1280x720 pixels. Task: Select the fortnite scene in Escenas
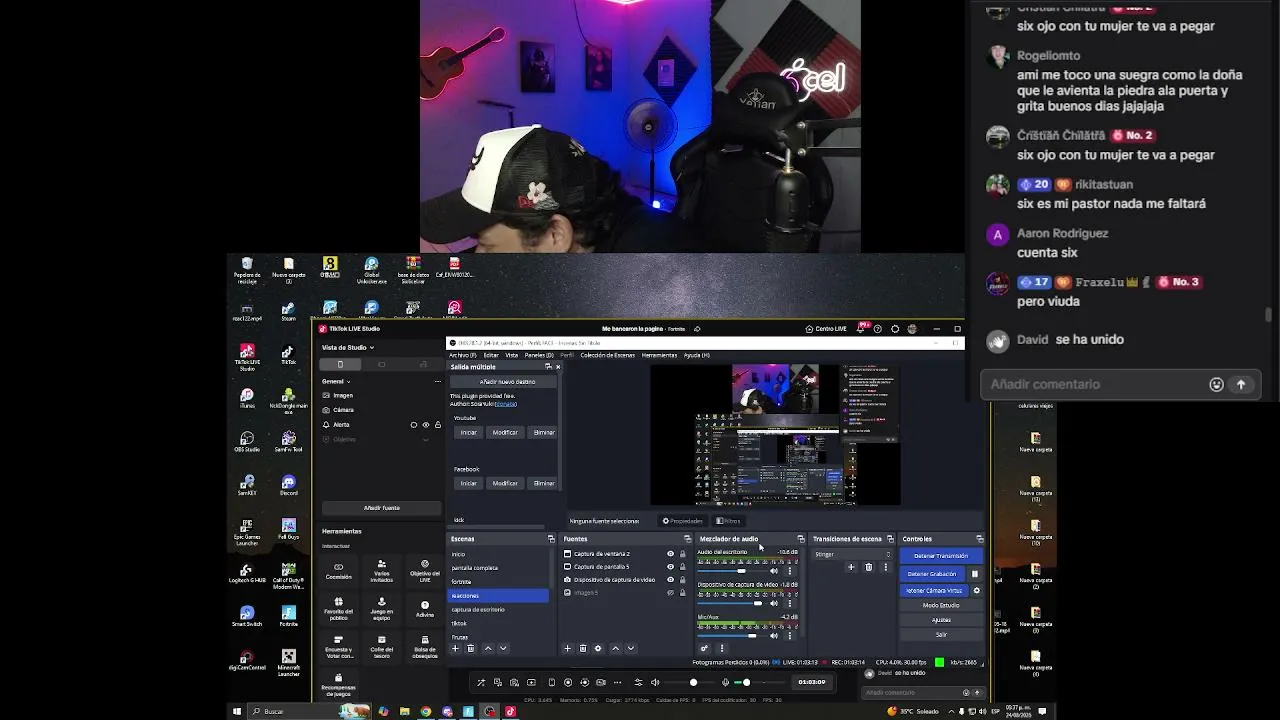click(x=498, y=582)
